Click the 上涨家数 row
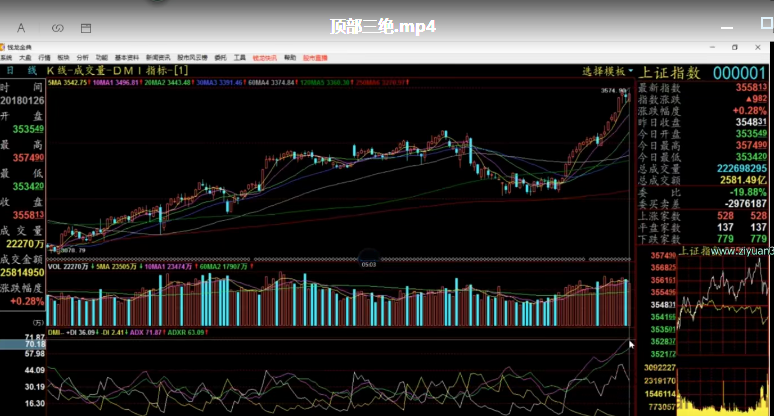This screenshot has height=416, width=774. click(x=702, y=216)
